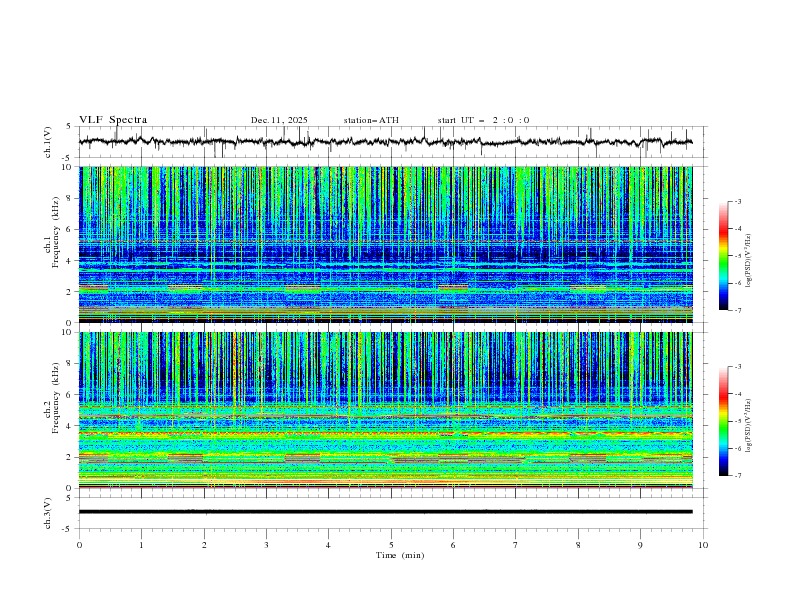Click the ch.2 spectrogram color bar
Screen dimensions: 792x612
pos(724,421)
